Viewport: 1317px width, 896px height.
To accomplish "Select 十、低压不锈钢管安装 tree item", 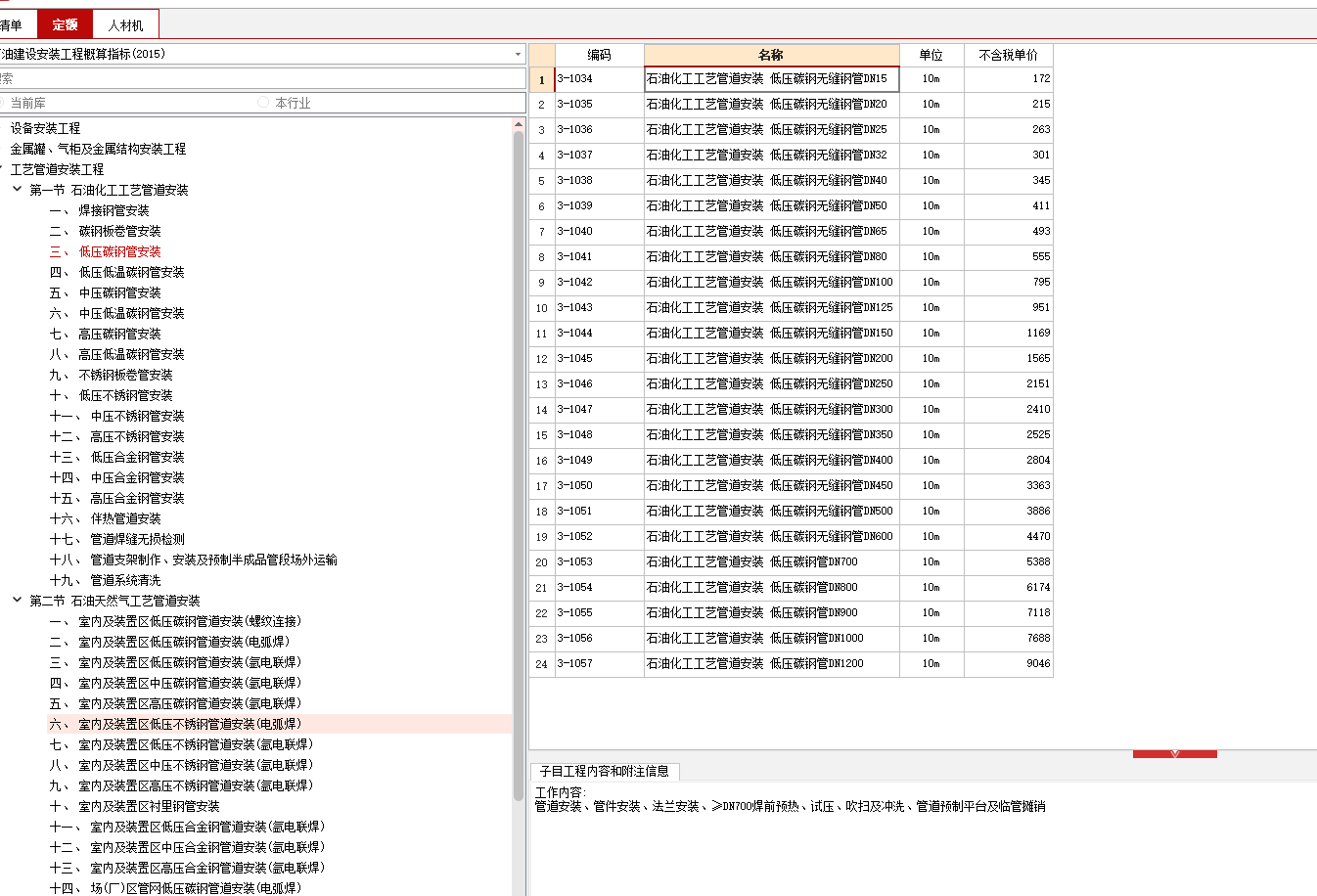I will click(112, 395).
